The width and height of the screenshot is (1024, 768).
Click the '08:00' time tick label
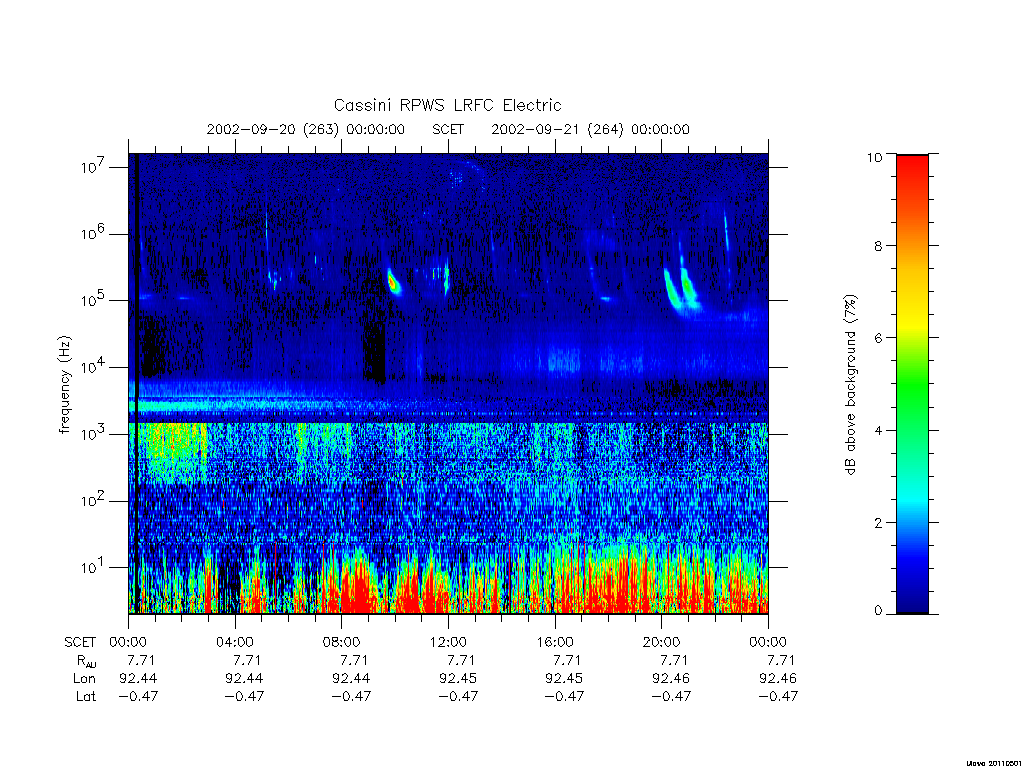[x=342, y=642]
